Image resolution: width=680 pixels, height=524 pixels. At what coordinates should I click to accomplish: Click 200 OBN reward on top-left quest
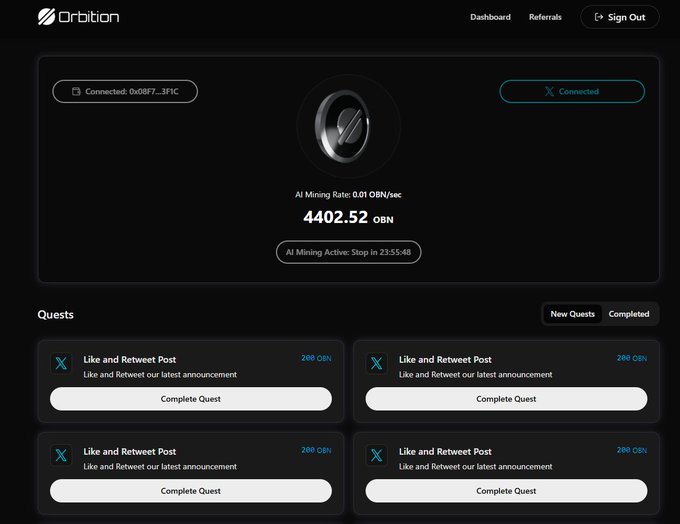coord(316,358)
